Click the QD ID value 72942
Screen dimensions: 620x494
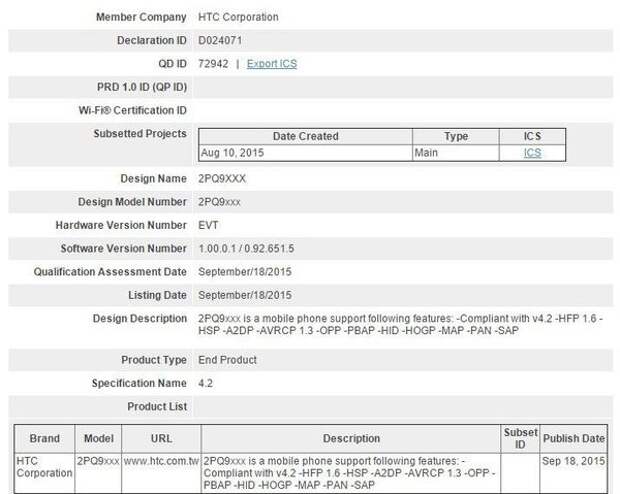[x=213, y=64]
